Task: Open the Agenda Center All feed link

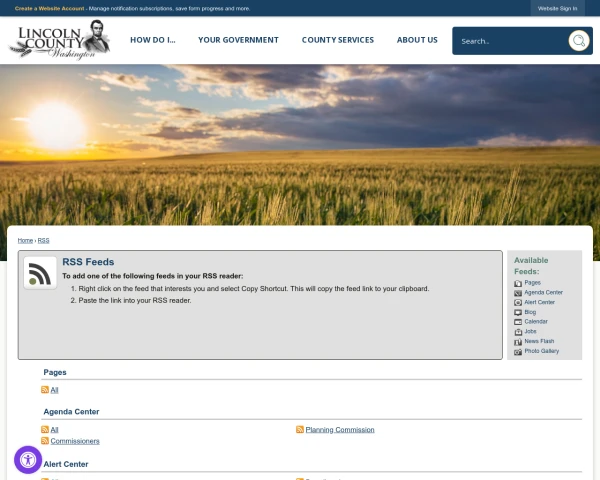Action: pos(54,430)
